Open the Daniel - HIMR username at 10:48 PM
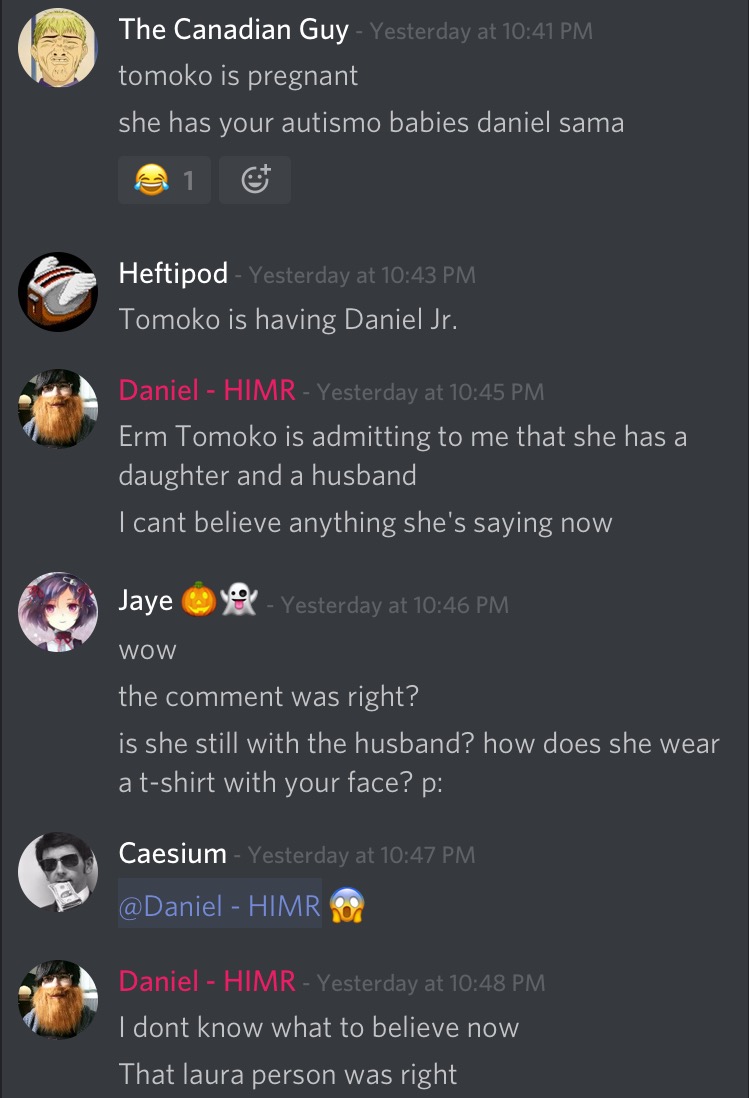Screen dimensions: 749x1098 tap(206, 981)
